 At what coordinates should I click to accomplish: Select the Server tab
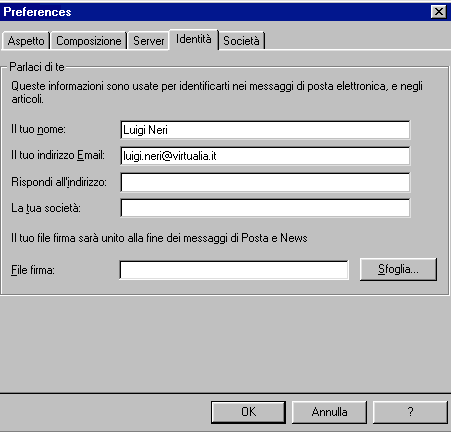click(149, 41)
